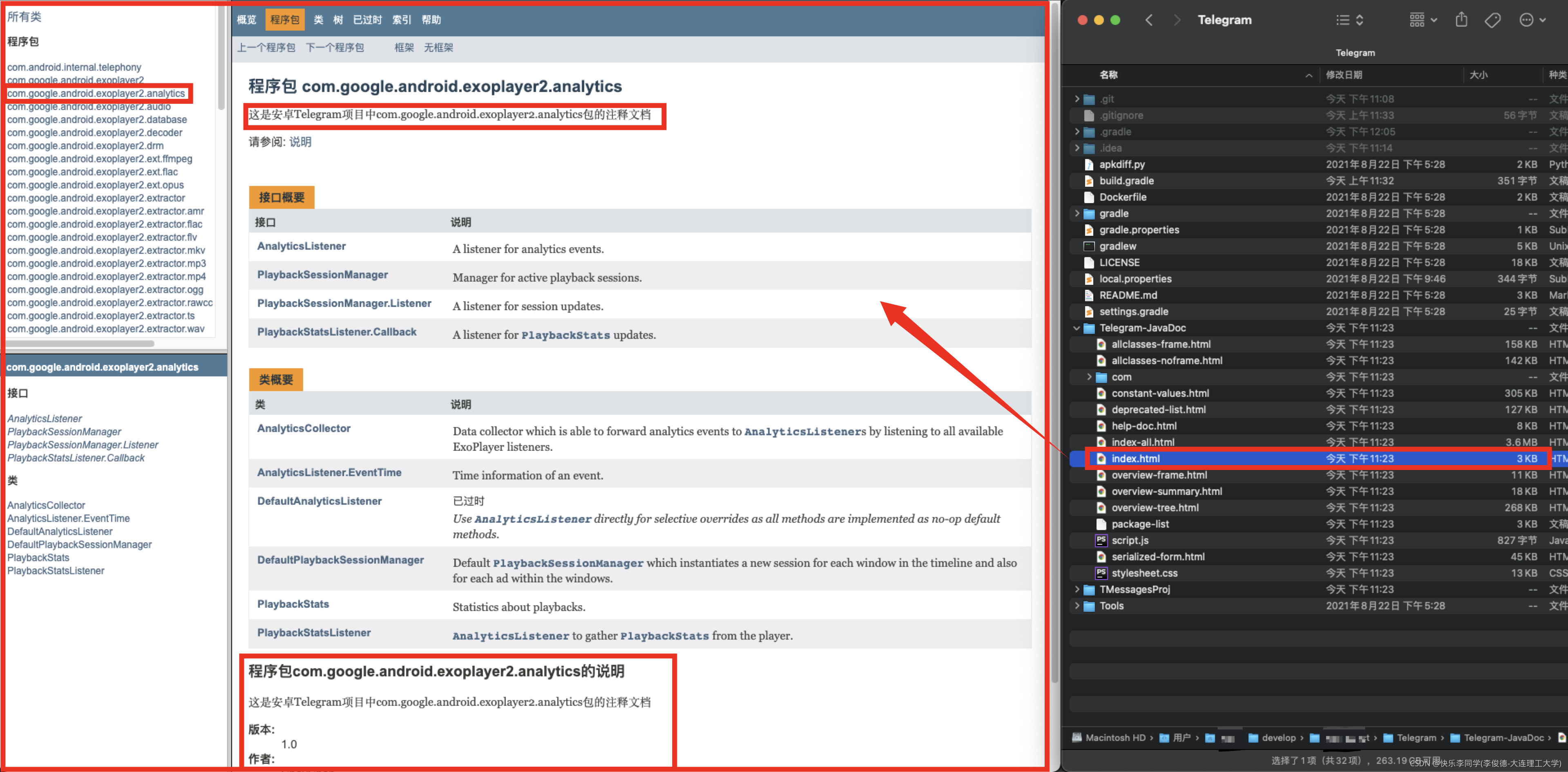This screenshot has height=772, width=1568.
Task: Open AnalyticsListener in interface summary table
Action: click(x=302, y=246)
